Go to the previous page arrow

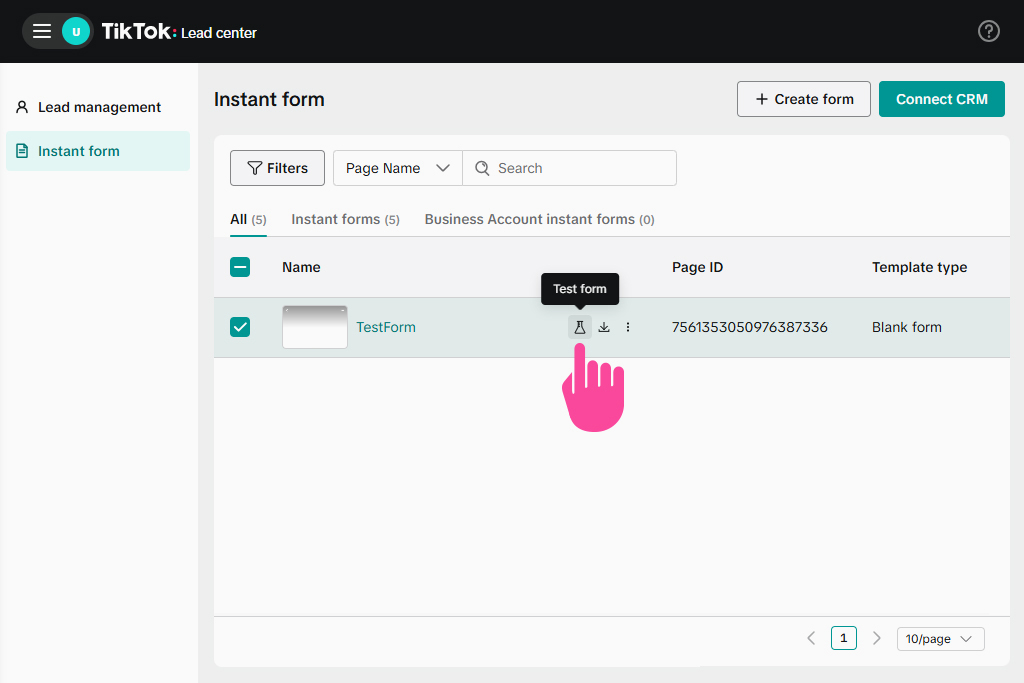pyautogui.click(x=811, y=638)
